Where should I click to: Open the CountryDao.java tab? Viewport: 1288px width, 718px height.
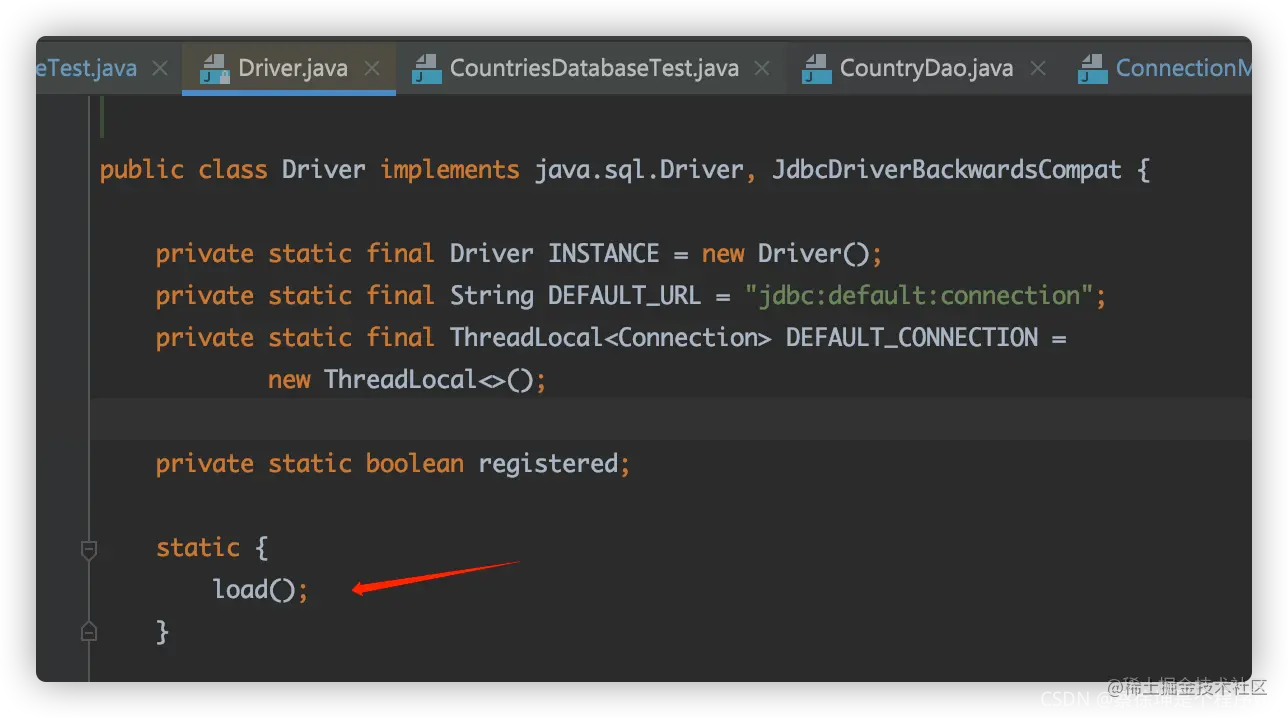pos(926,68)
